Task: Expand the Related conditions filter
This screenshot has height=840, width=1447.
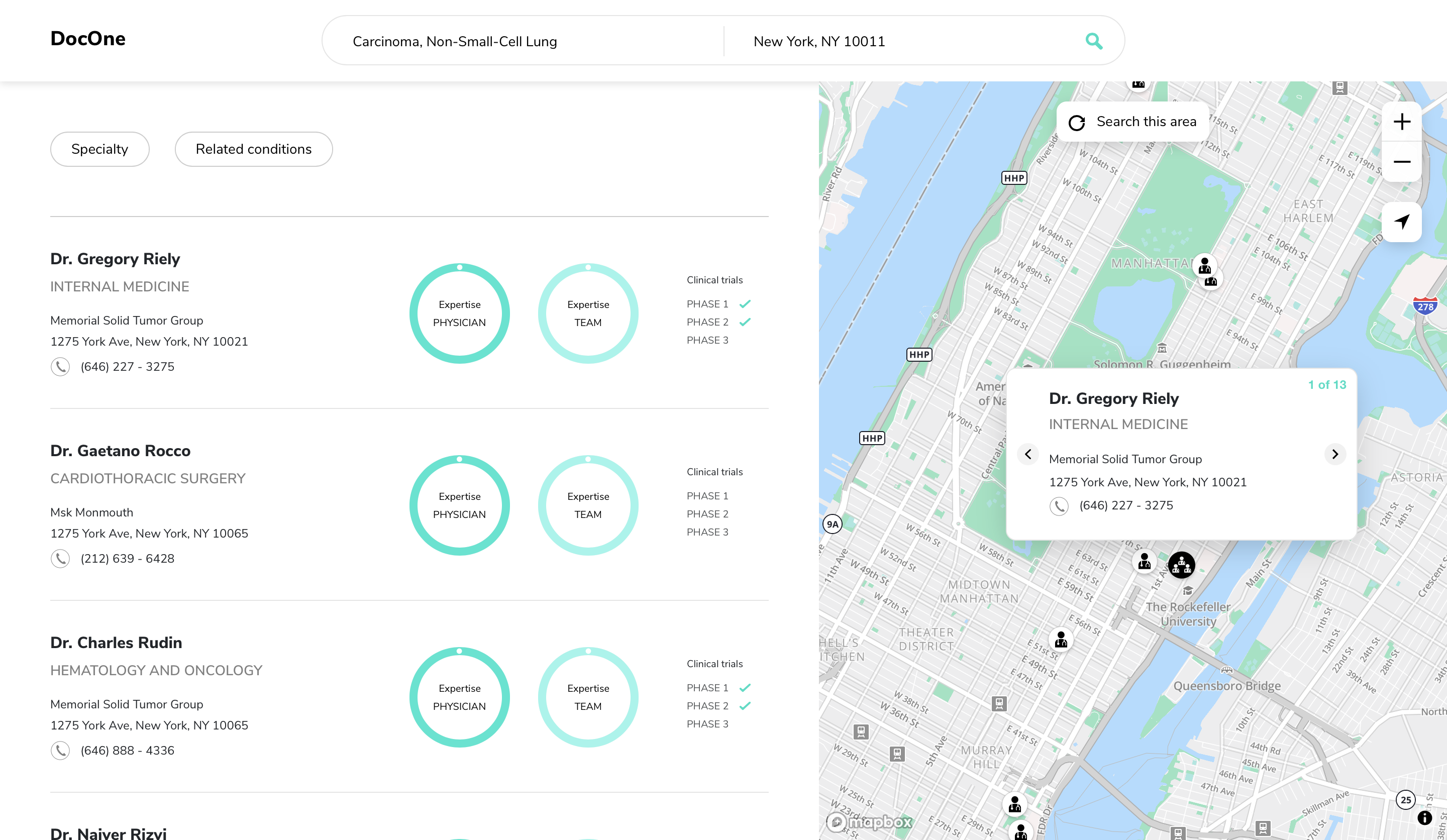Action: [x=253, y=149]
